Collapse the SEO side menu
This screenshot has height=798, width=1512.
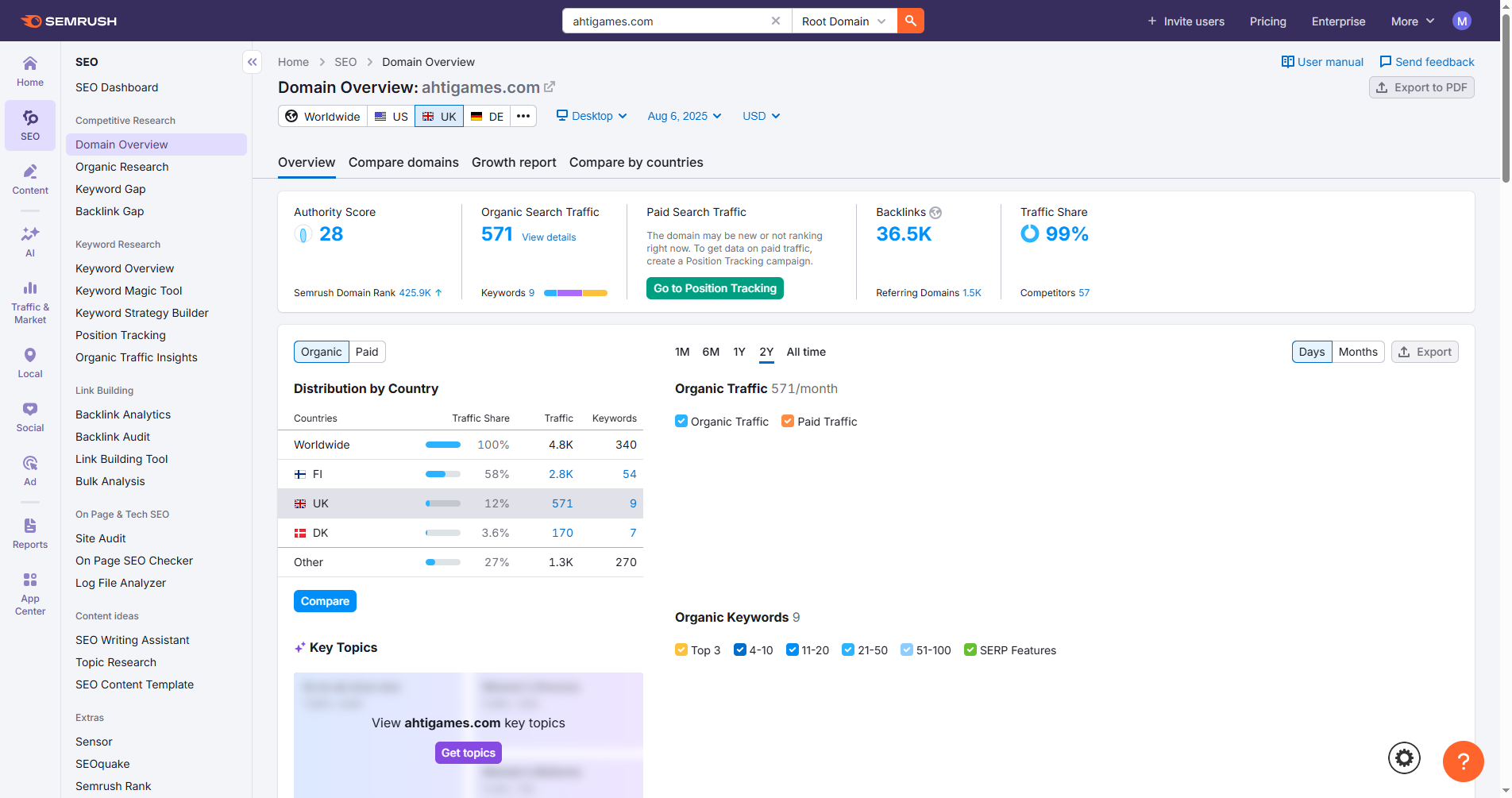pyautogui.click(x=252, y=62)
